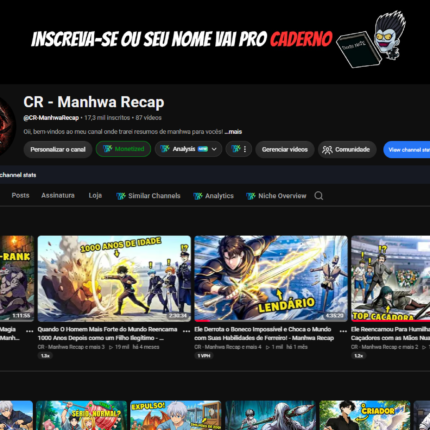This screenshot has height=430, width=430.
Task: Switch to the Assinatura tab
Action: (58, 195)
